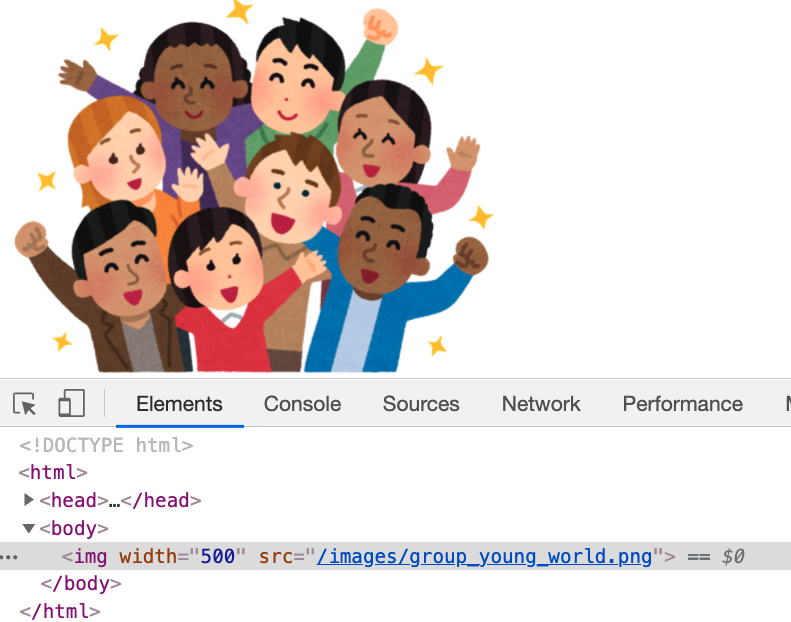Select the closing body tag line

[x=81, y=583]
